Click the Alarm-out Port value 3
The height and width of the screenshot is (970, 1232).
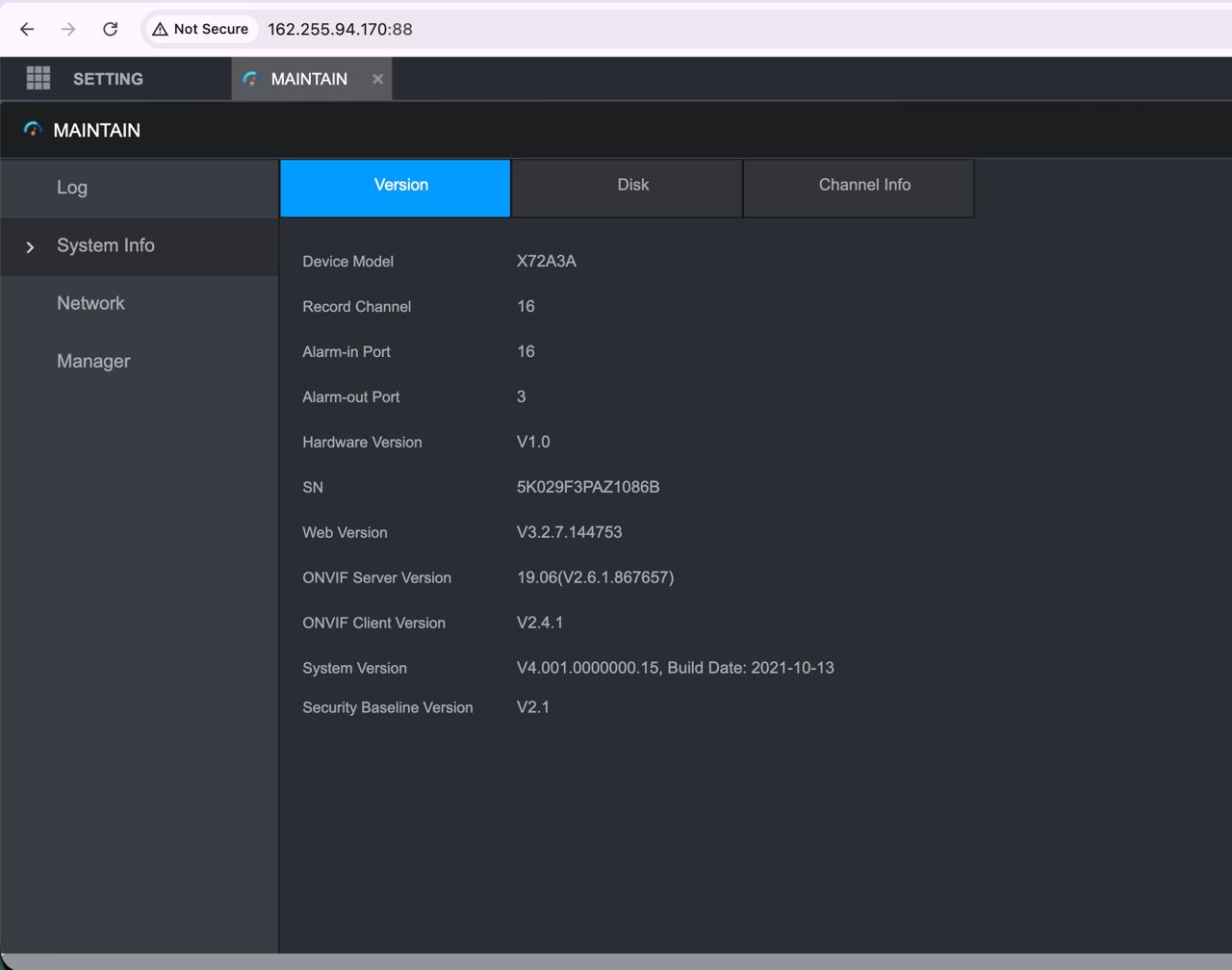point(522,396)
